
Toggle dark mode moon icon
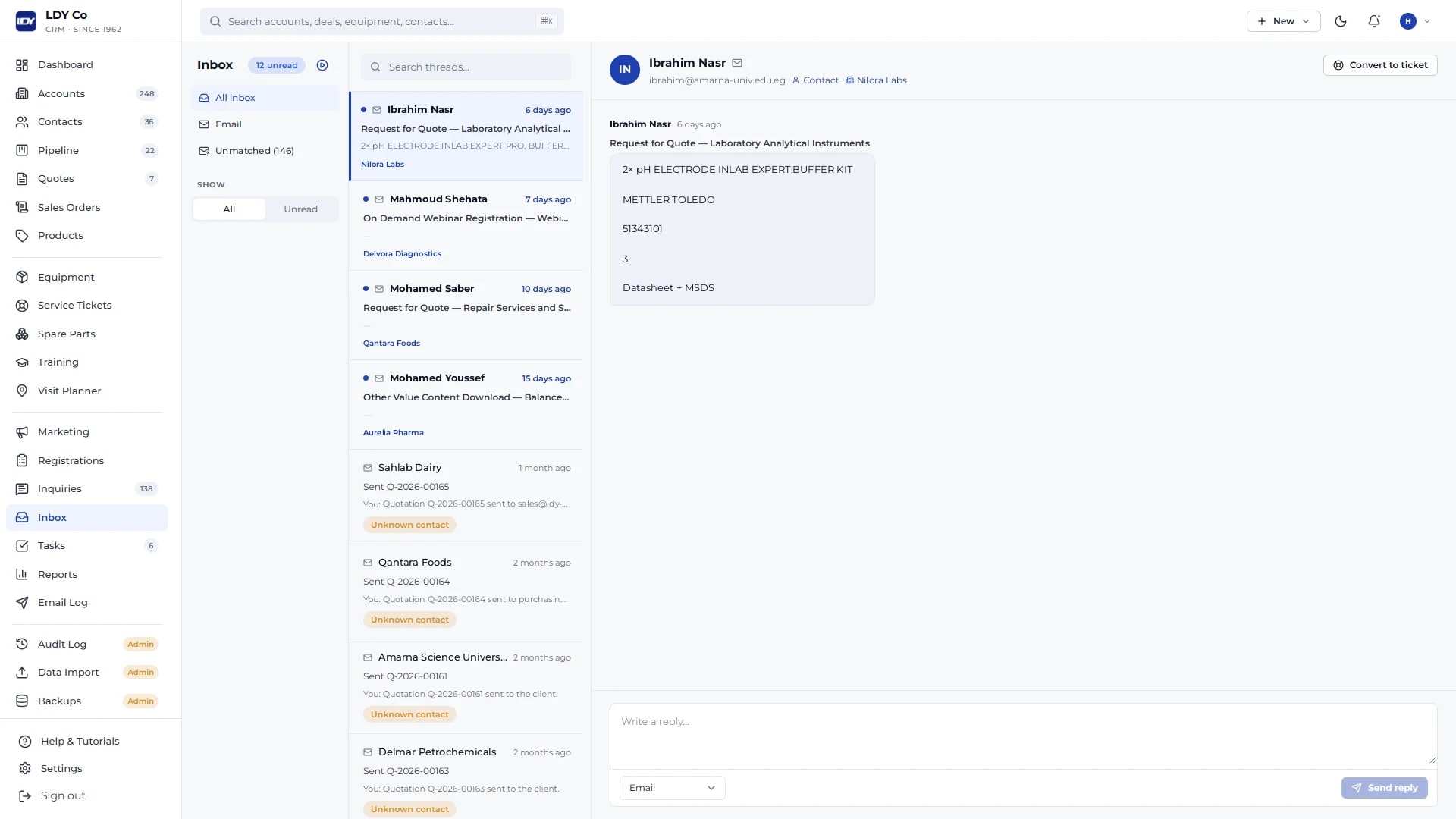point(1341,21)
